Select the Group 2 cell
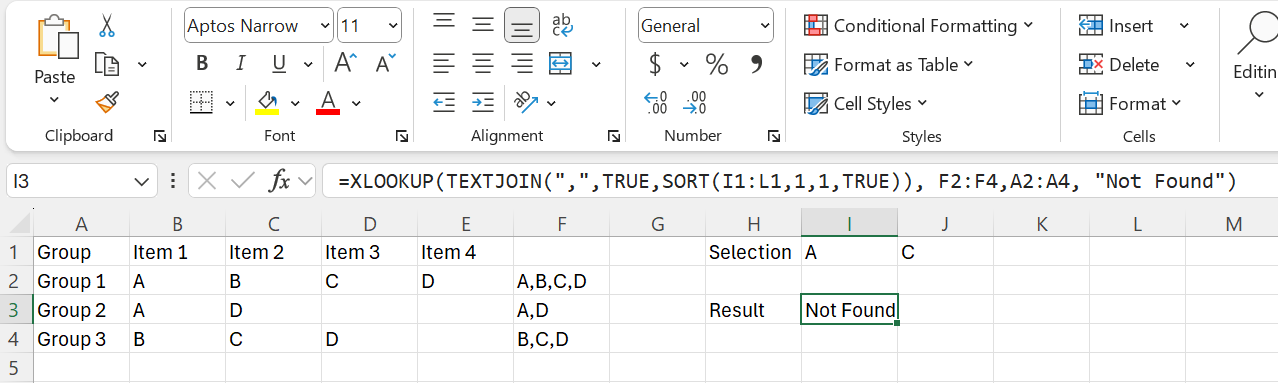 tap(81, 310)
